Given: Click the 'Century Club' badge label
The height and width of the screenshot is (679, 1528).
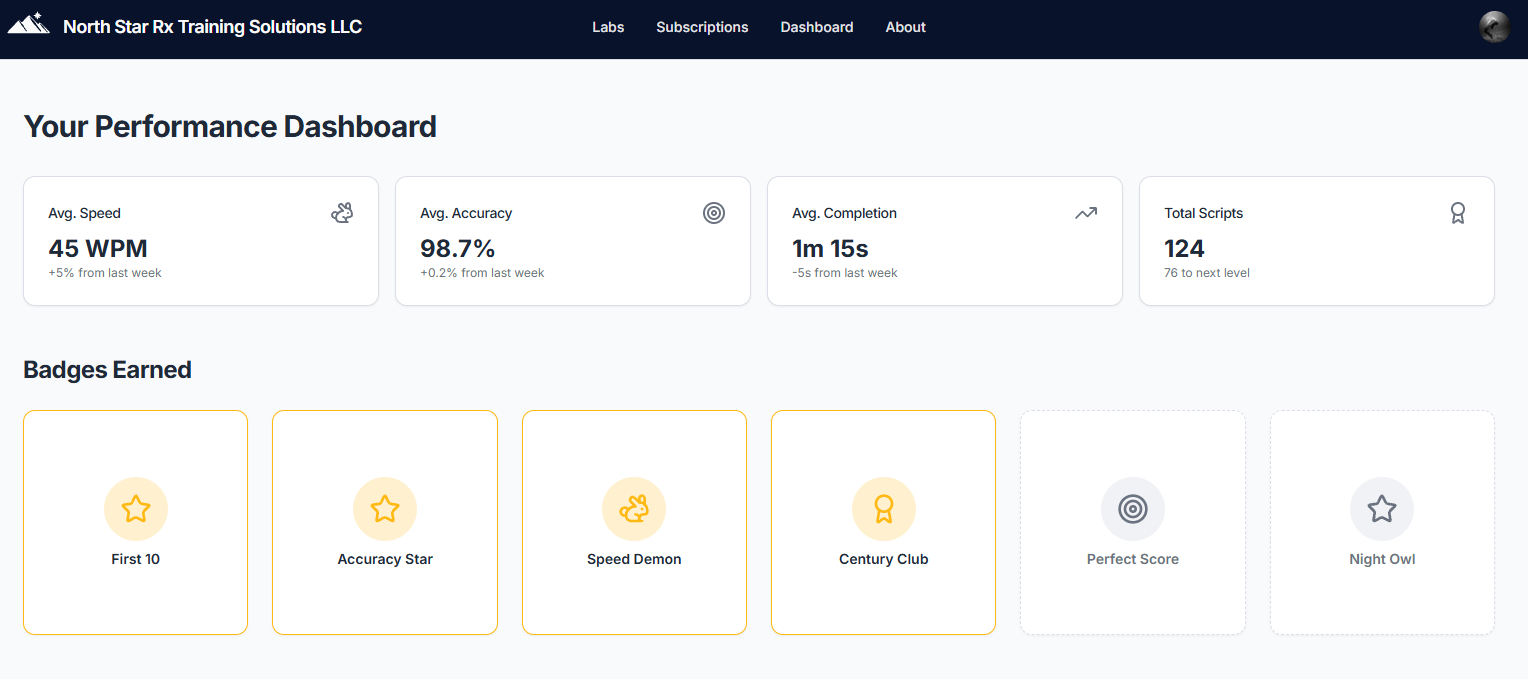Looking at the screenshot, I should click(x=884, y=559).
